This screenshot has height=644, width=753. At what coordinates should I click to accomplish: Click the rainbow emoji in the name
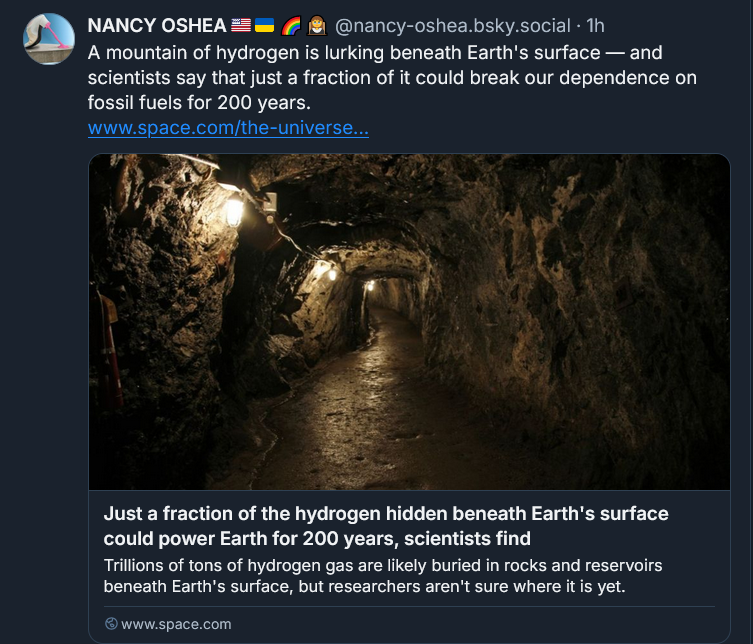pos(291,25)
